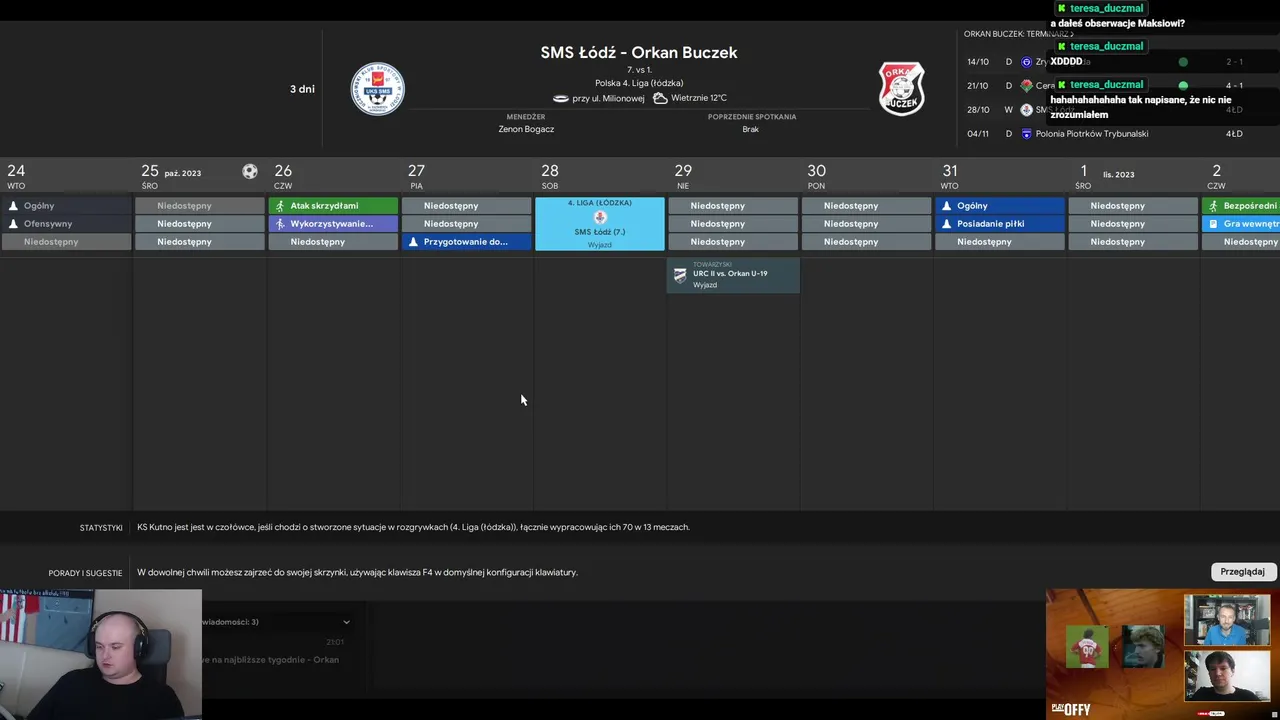
Task: Click club badge in the 21/10 fixture row
Action: click(x=1026, y=86)
